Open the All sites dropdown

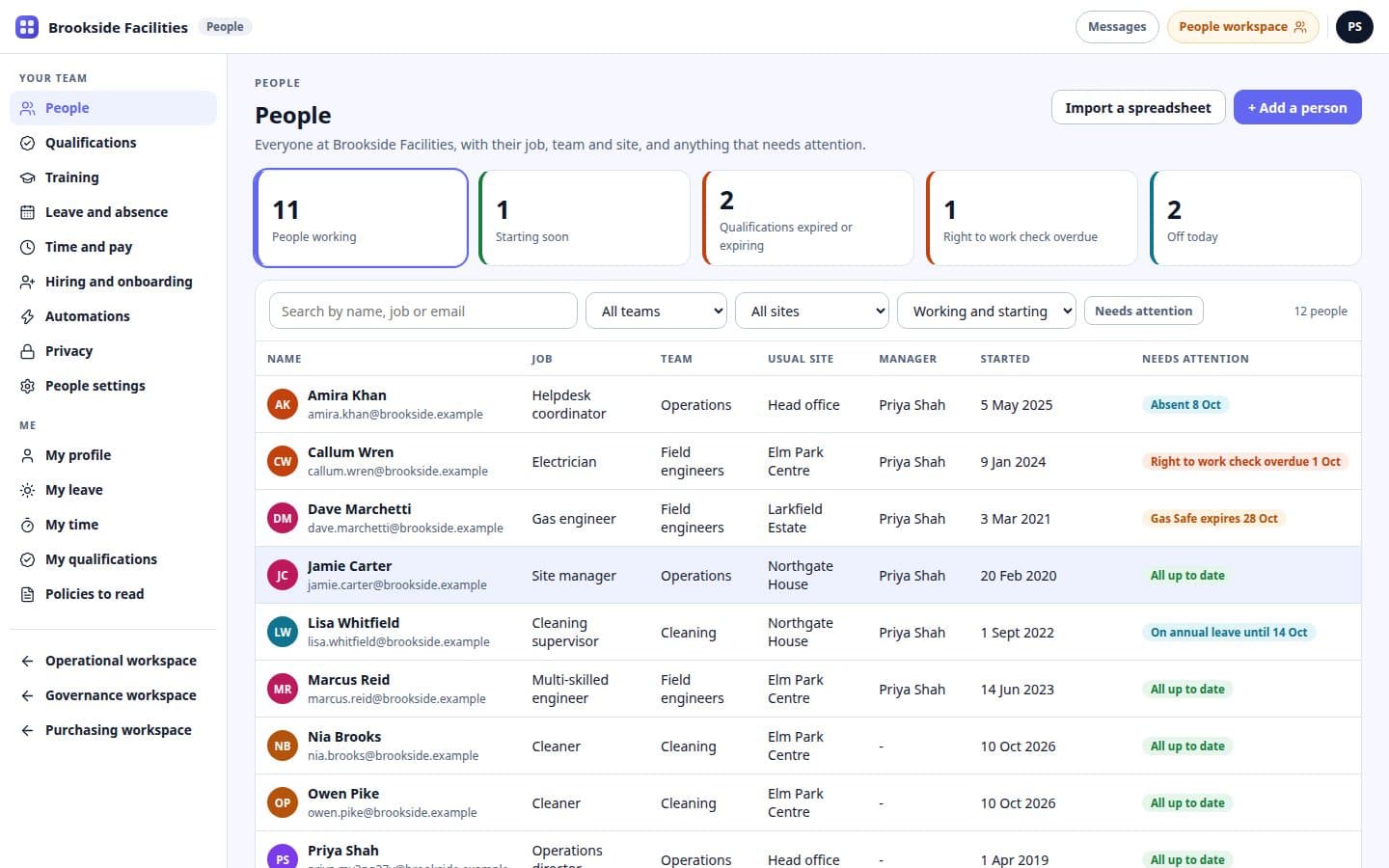point(812,311)
